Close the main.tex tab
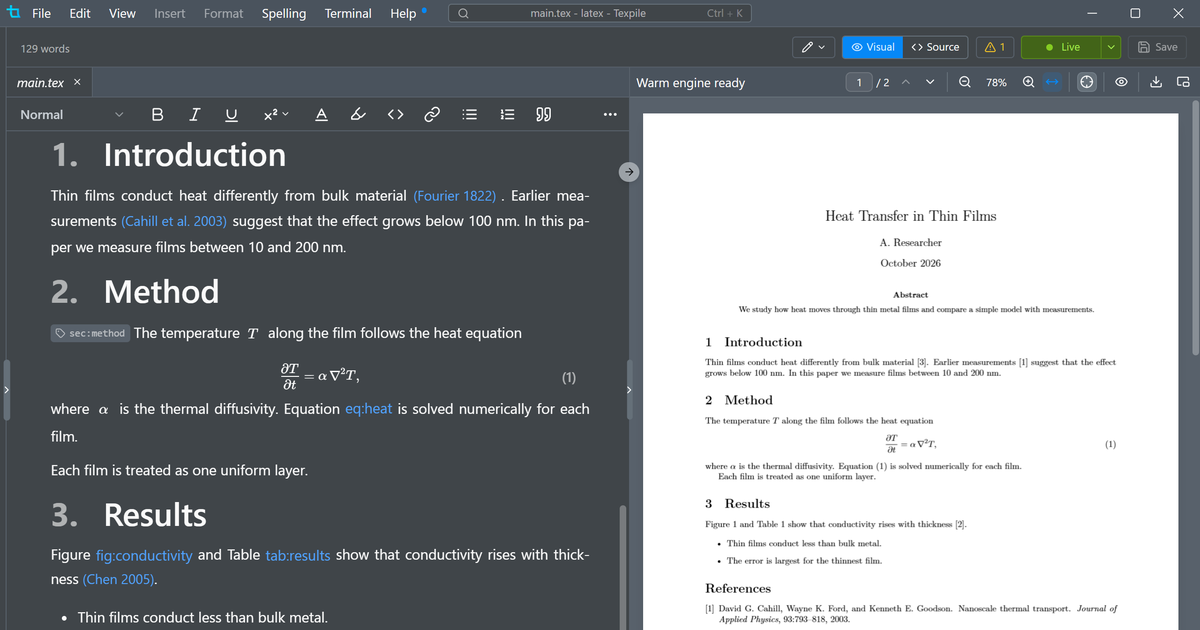 point(78,83)
